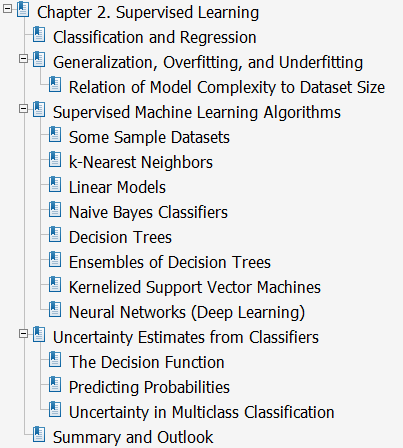403x448 pixels.
Task: Open The Decision Function bookmark
Action: (x=147, y=362)
